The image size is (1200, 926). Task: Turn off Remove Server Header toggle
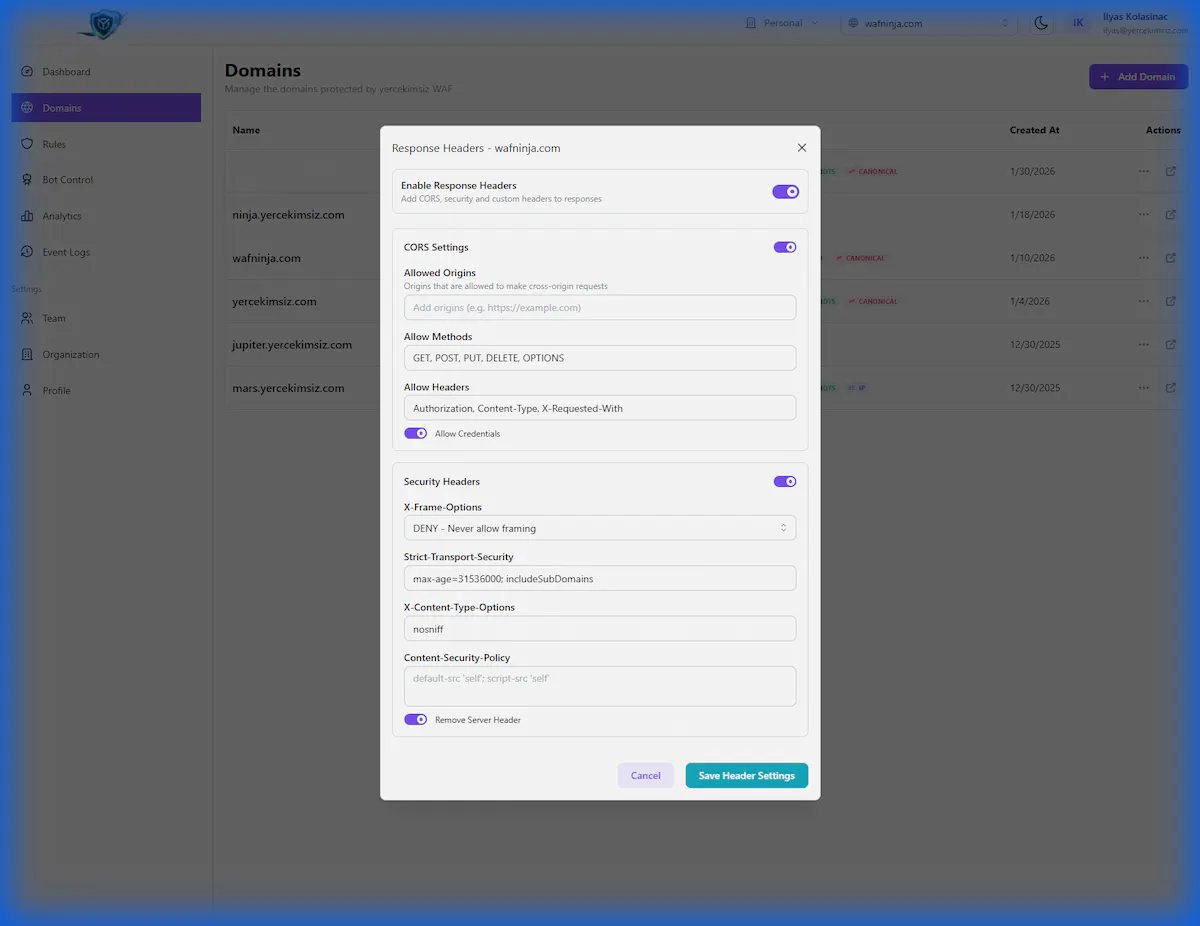(415, 720)
